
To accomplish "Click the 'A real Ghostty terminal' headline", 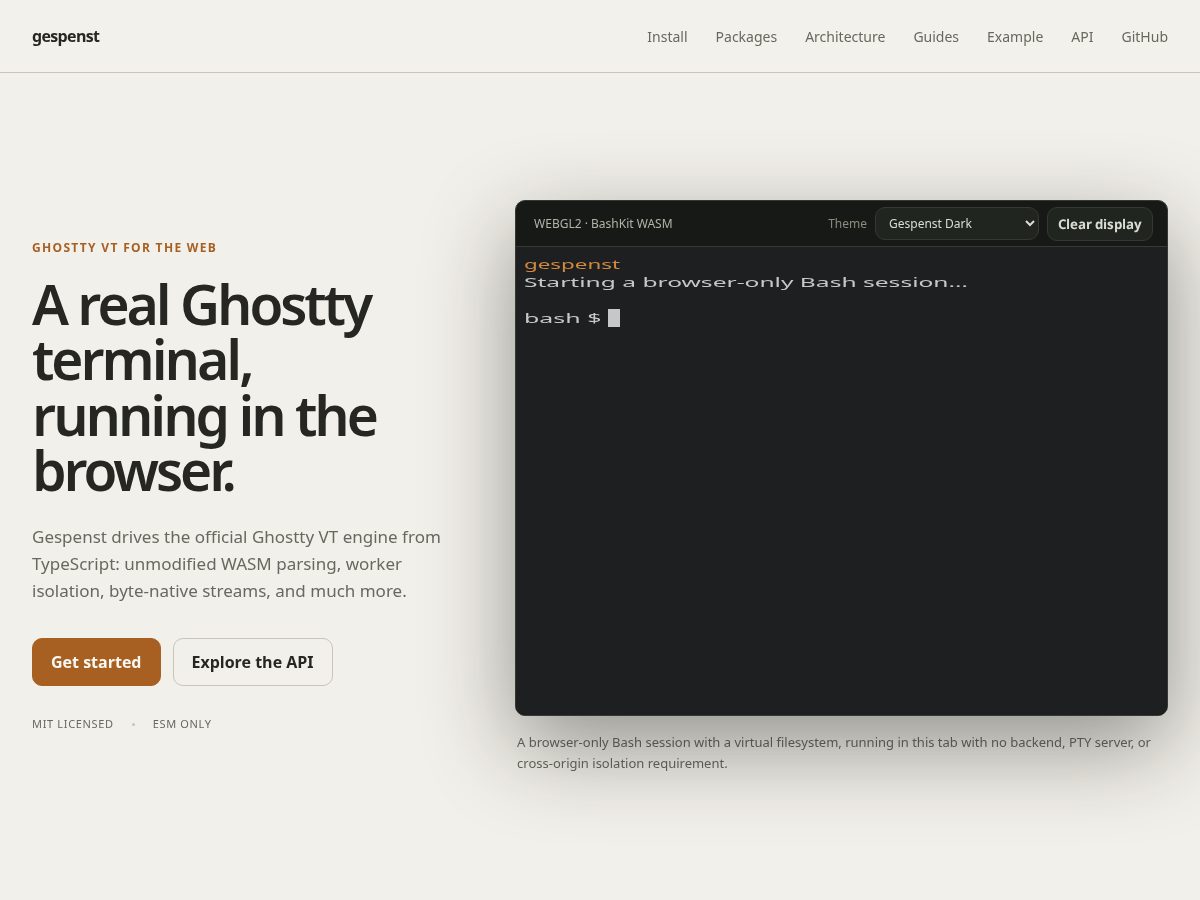I will pos(205,389).
